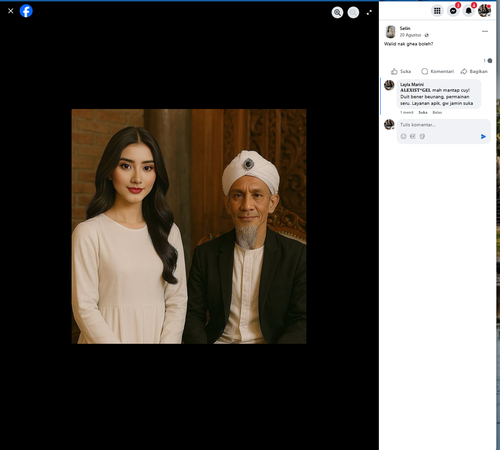The width and height of the screenshot is (500, 450).
Task: Close the photo viewer with the X
Action: pyautogui.click(x=11, y=11)
